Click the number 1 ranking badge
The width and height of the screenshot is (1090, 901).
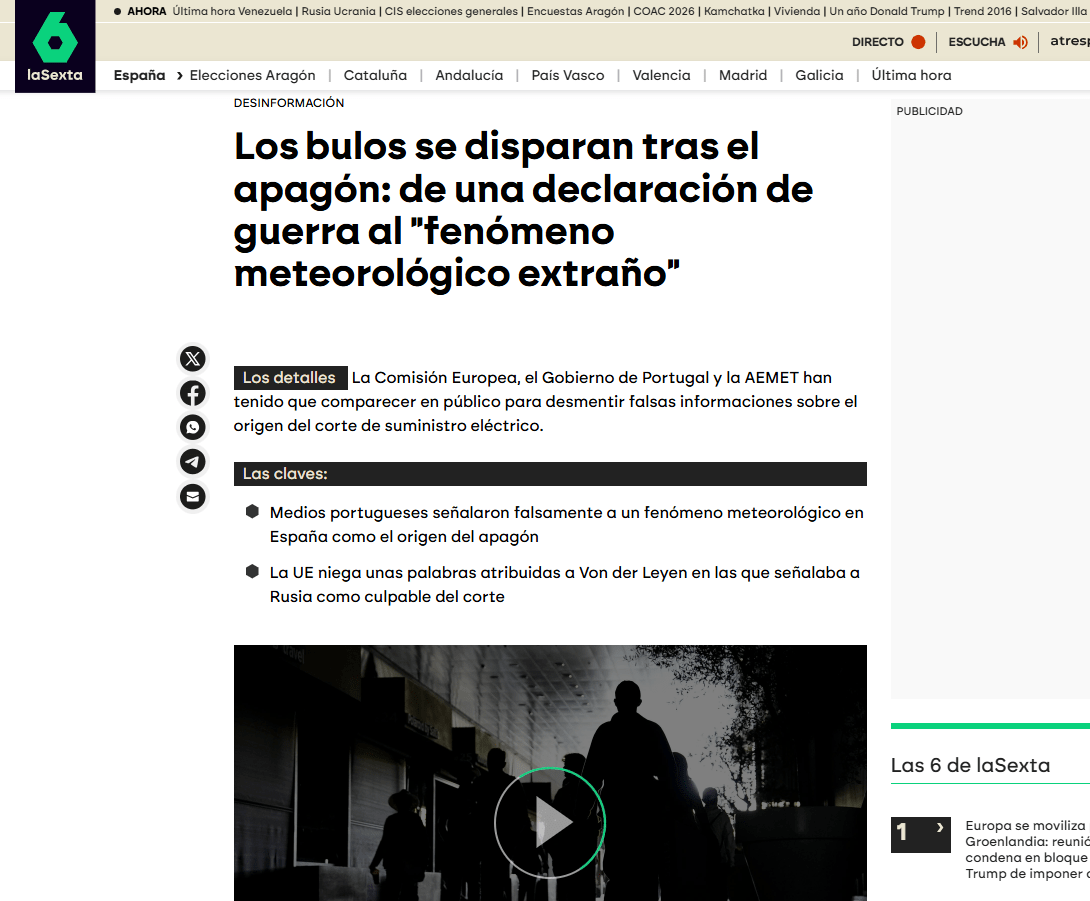tap(920, 835)
